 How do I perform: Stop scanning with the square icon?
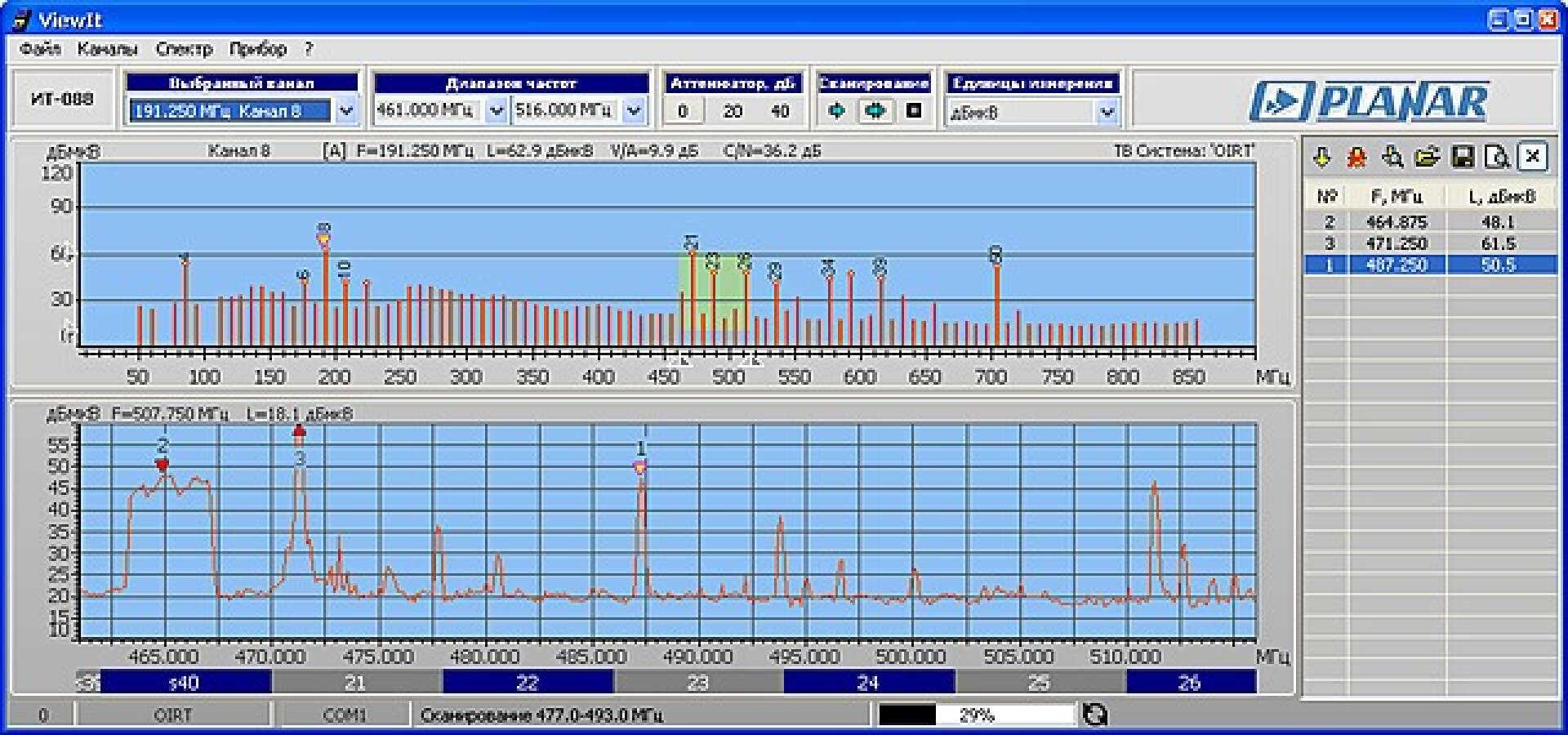coord(914,110)
